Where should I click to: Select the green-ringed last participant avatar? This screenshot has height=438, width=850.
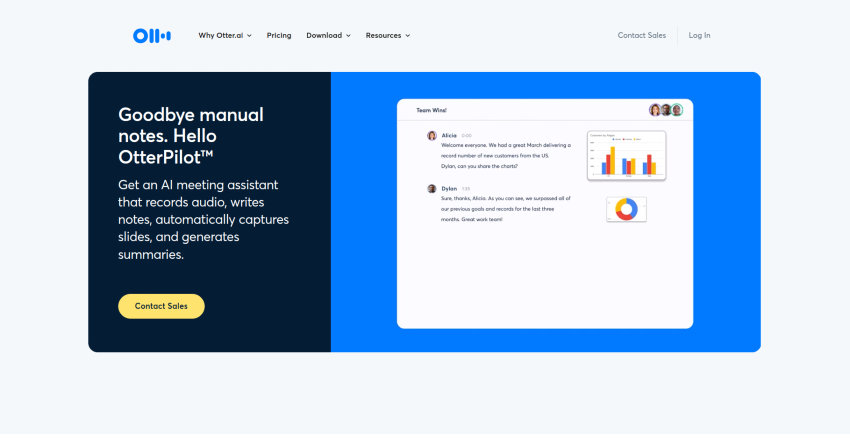pyautogui.click(x=677, y=110)
